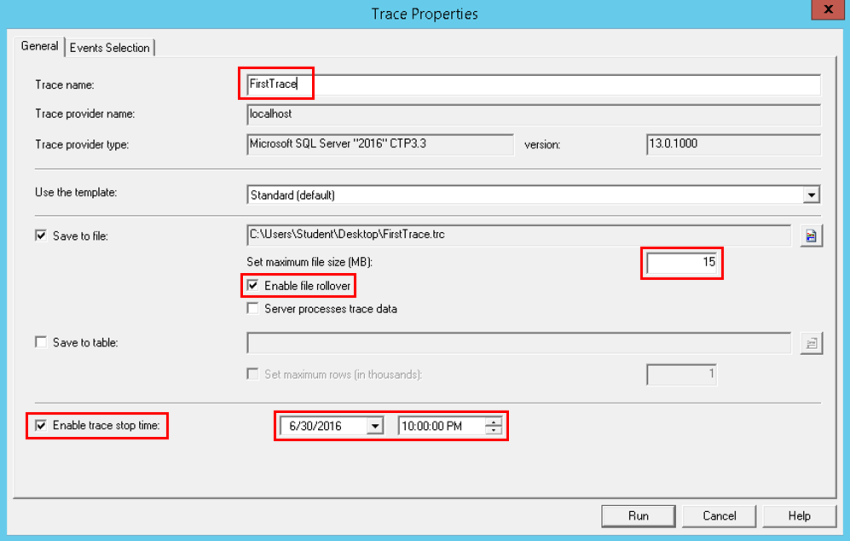850x541 pixels.
Task: Click in the Trace name field
Action: pyautogui.click(x=533, y=84)
